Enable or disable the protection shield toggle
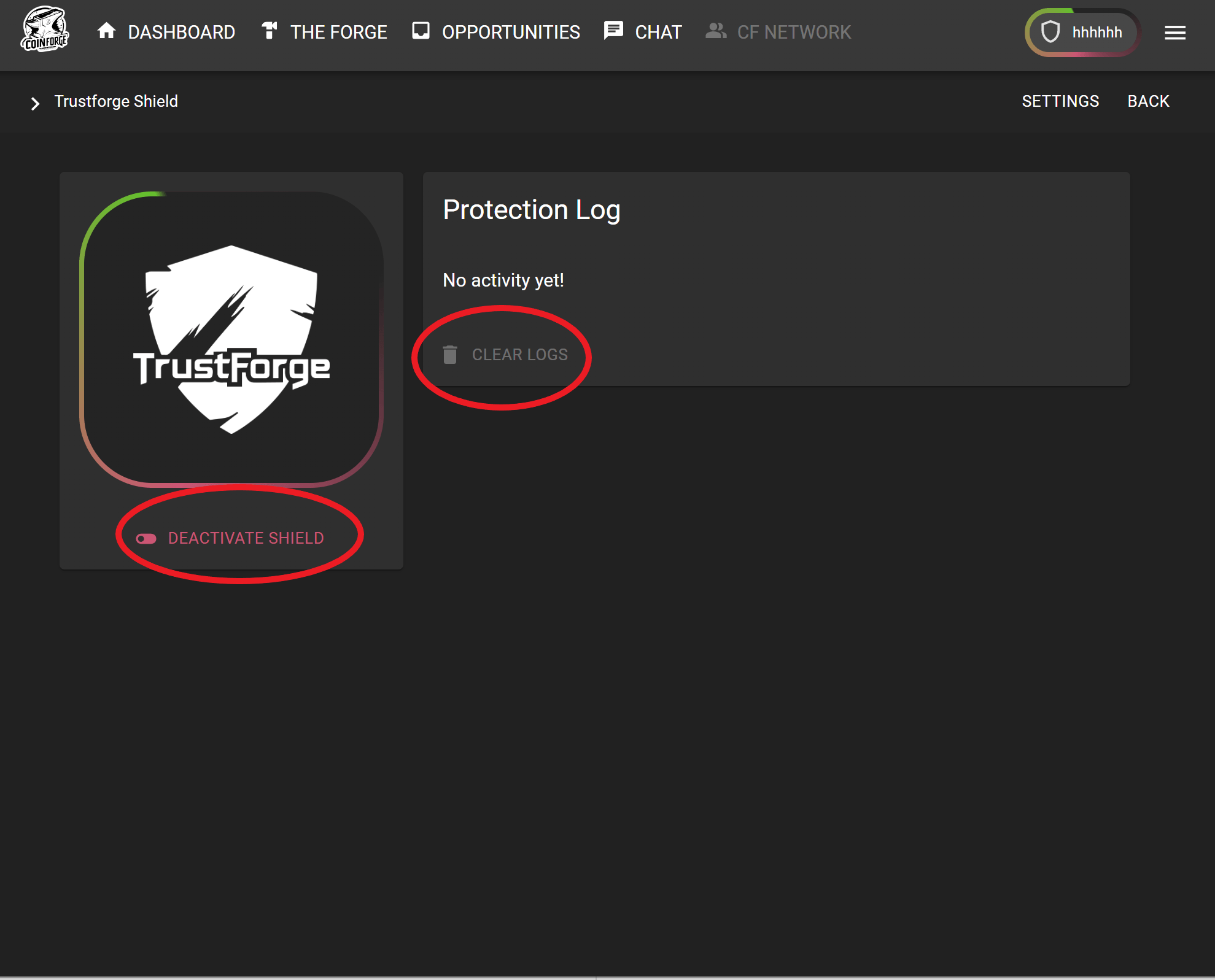Image resolution: width=1215 pixels, height=980 pixels. pos(145,538)
